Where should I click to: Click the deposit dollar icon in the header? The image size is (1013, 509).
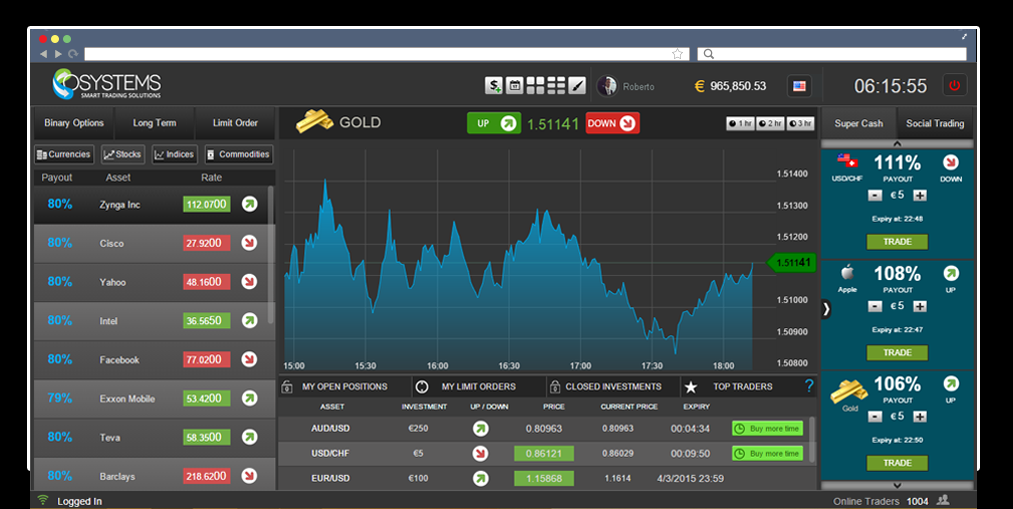tap(494, 86)
